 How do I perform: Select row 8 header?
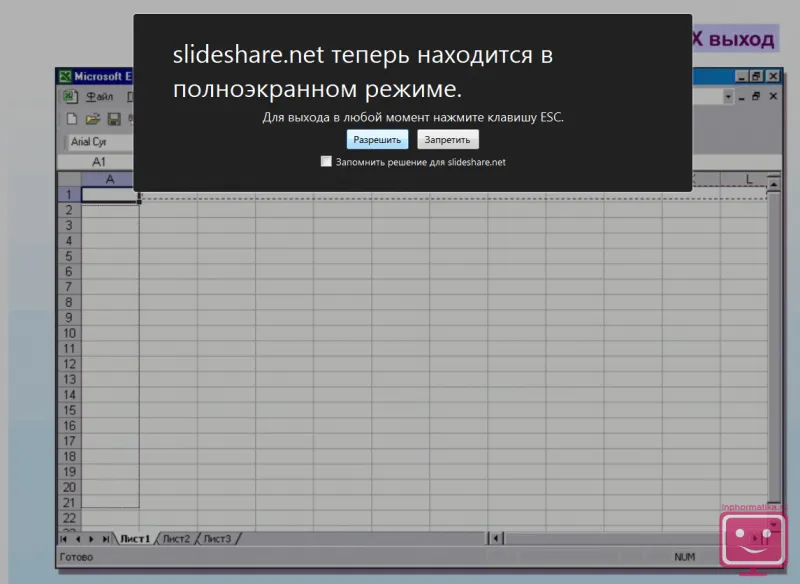coord(69,302)
